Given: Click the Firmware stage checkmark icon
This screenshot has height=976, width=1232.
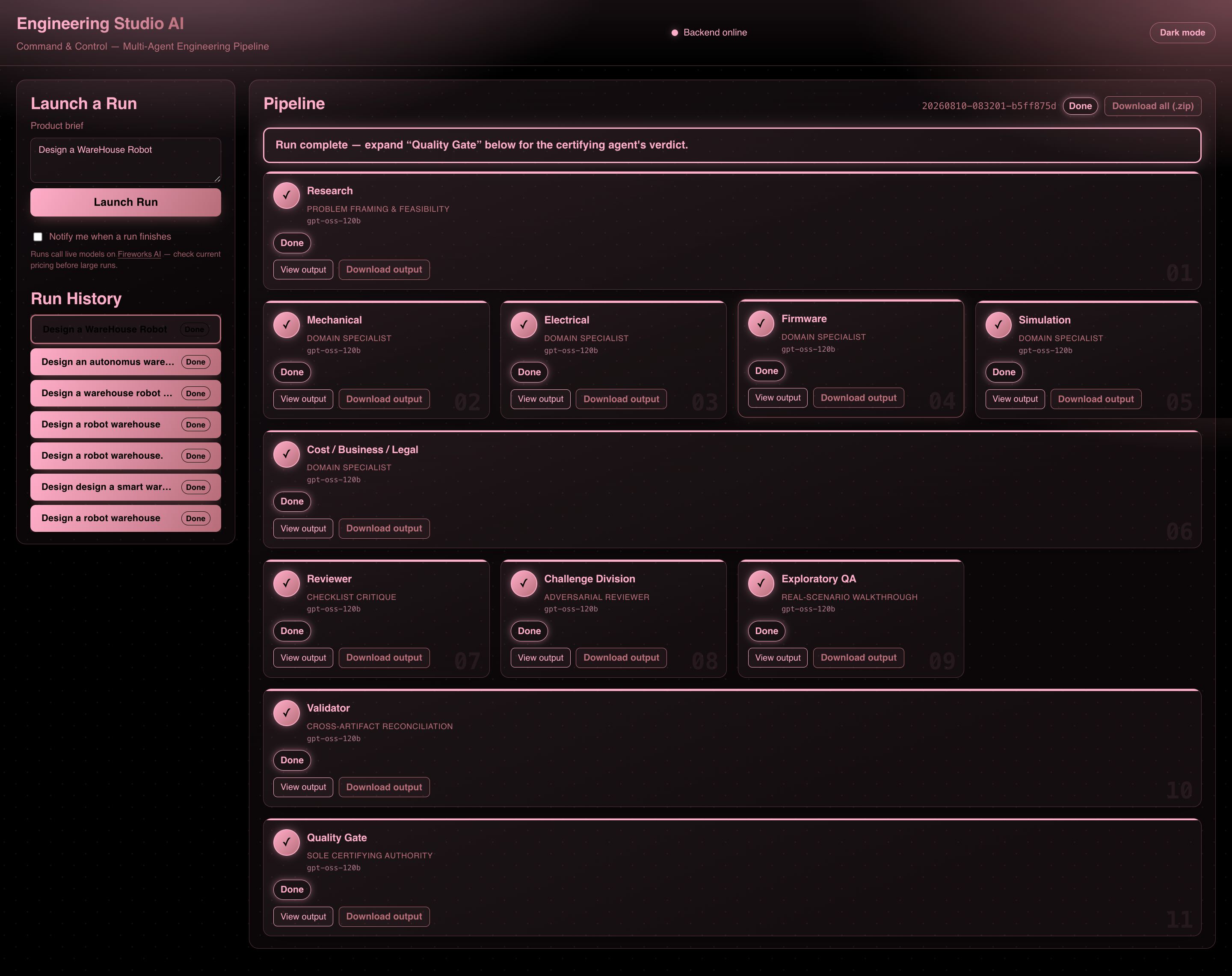Looking at the screenshot, I should click(x=761, y=323).
